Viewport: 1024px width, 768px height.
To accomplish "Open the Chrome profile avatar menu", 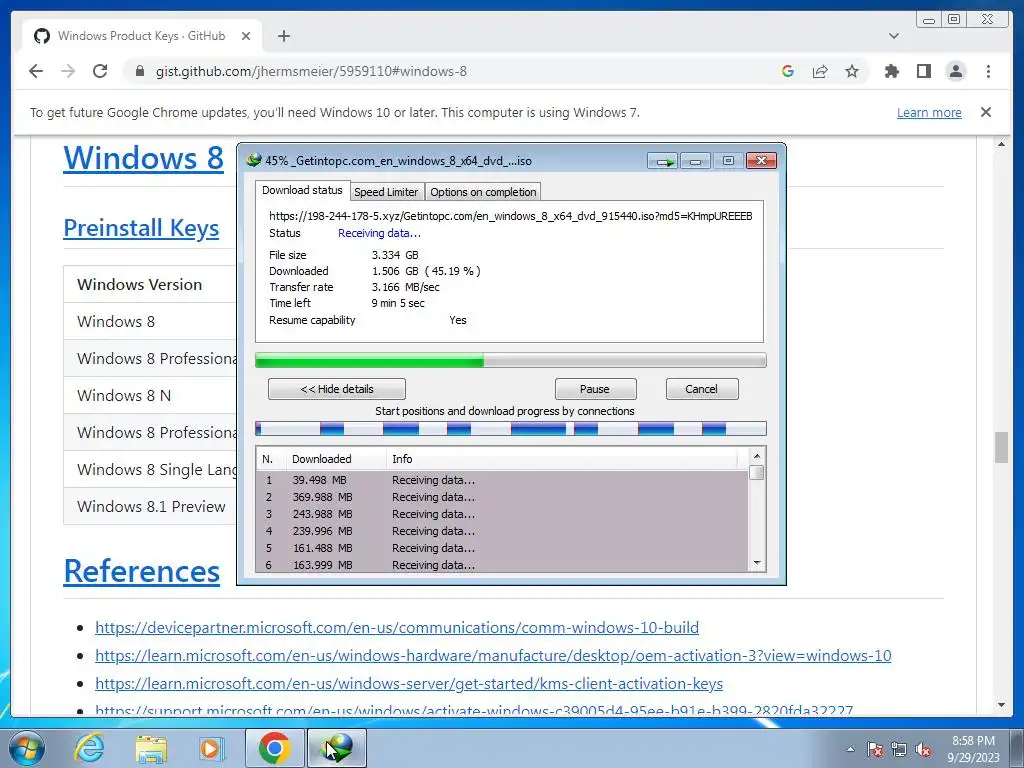I will point(955,71).
